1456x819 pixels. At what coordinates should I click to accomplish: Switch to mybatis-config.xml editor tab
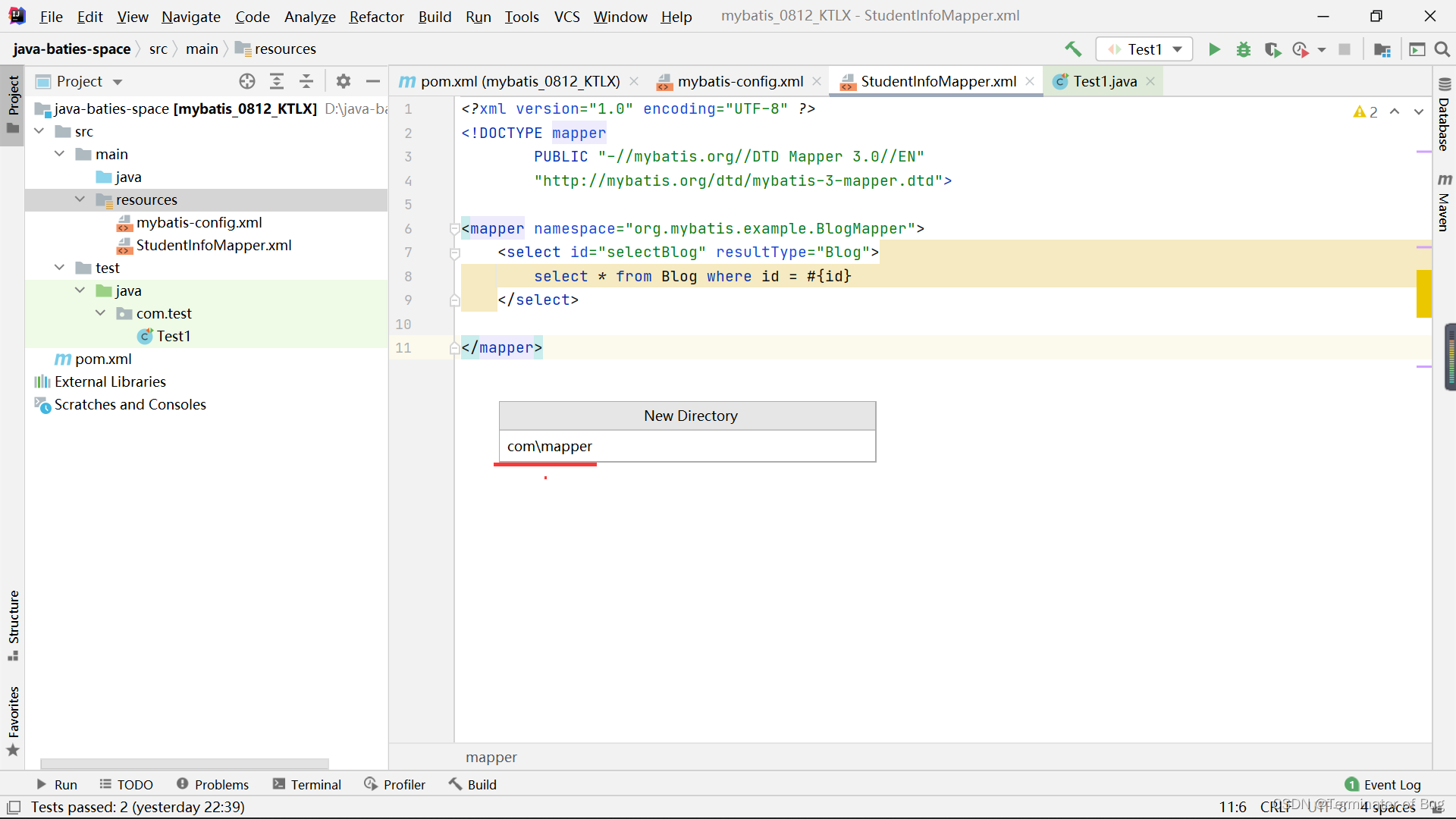(x=739, y=81)
